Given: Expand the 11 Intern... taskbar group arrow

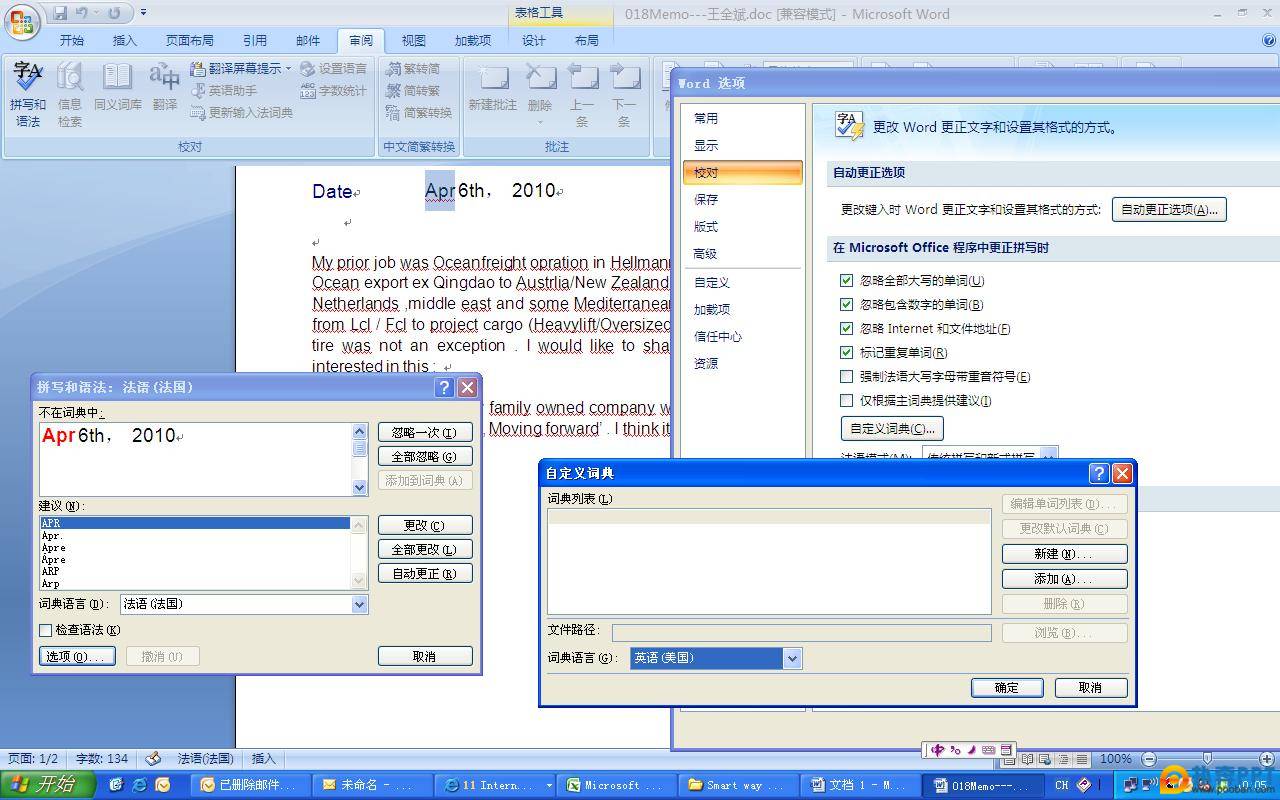Looking at the screenshot, I should click(549, 786).
